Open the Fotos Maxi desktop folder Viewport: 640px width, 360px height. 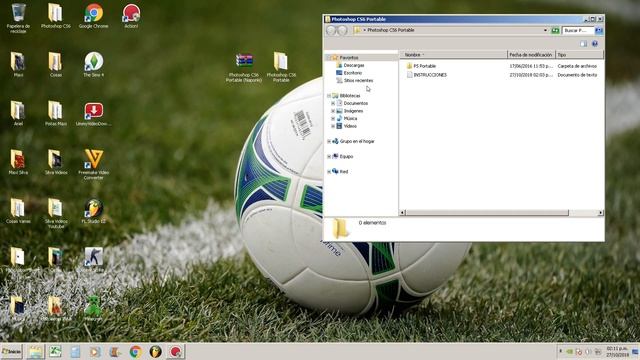(x=56, y=113)
